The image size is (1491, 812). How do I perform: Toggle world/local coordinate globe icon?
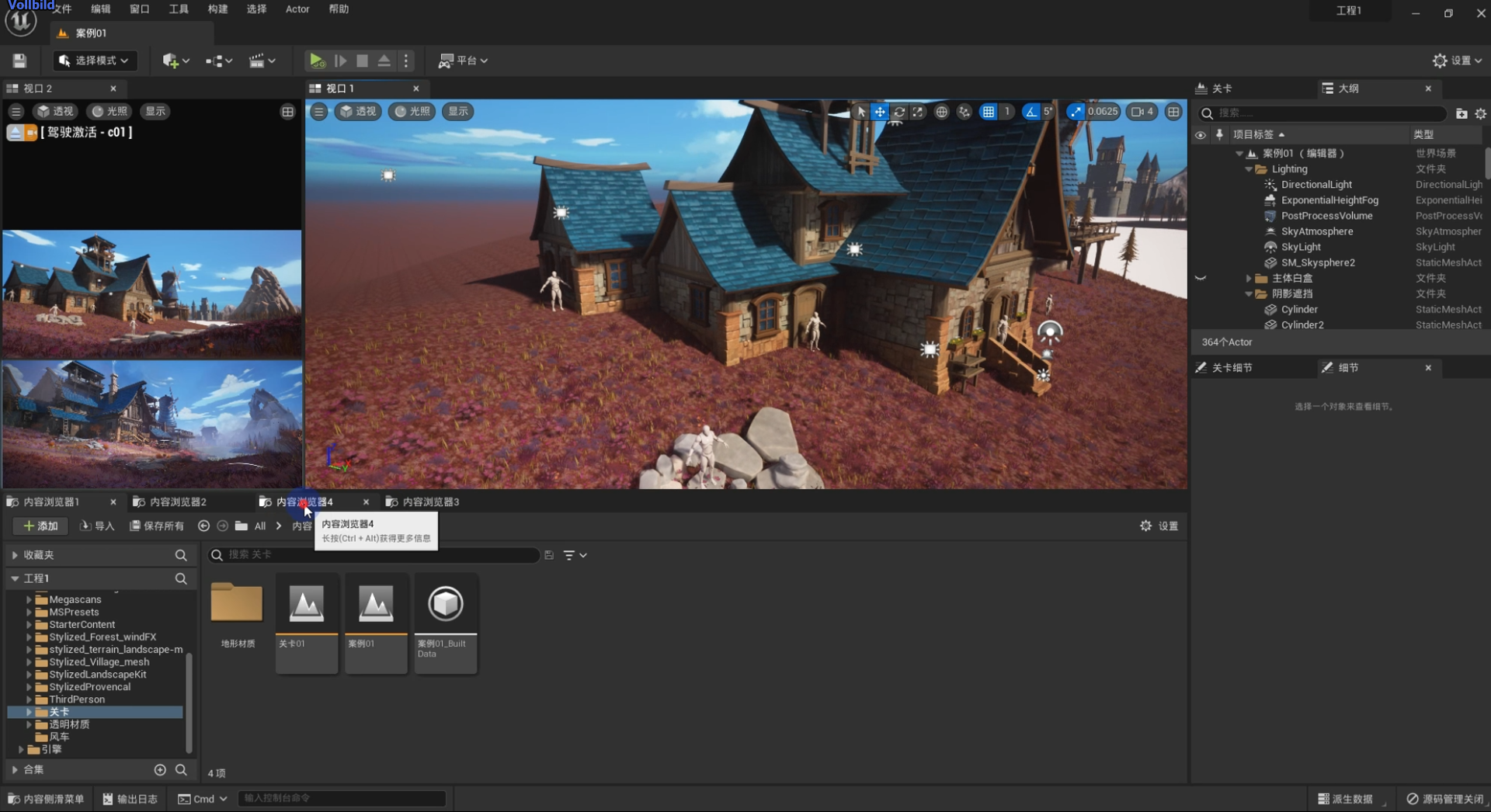pyautogui.click(x=941, y=112)
